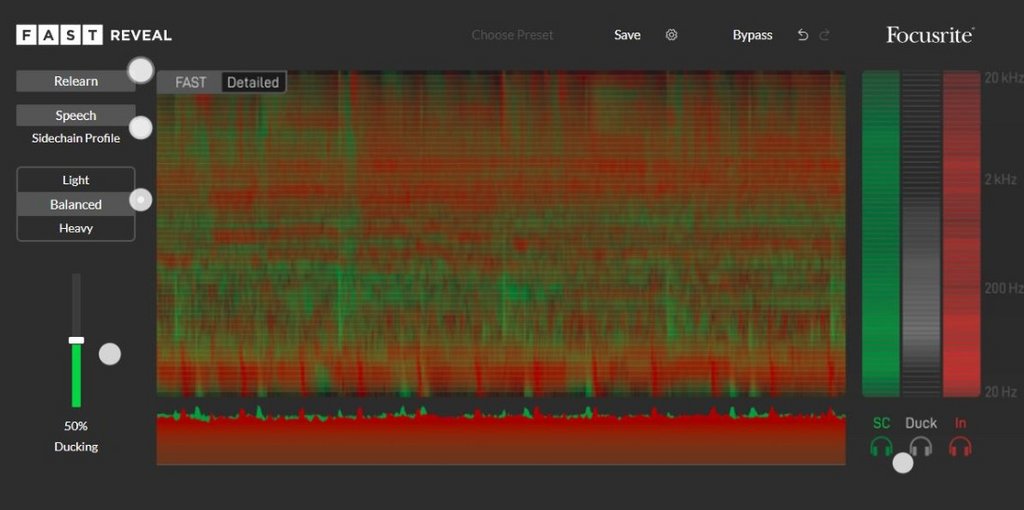Click the red In label
Viewport: 1024px width, 510px height.
(x=961, y=423)
